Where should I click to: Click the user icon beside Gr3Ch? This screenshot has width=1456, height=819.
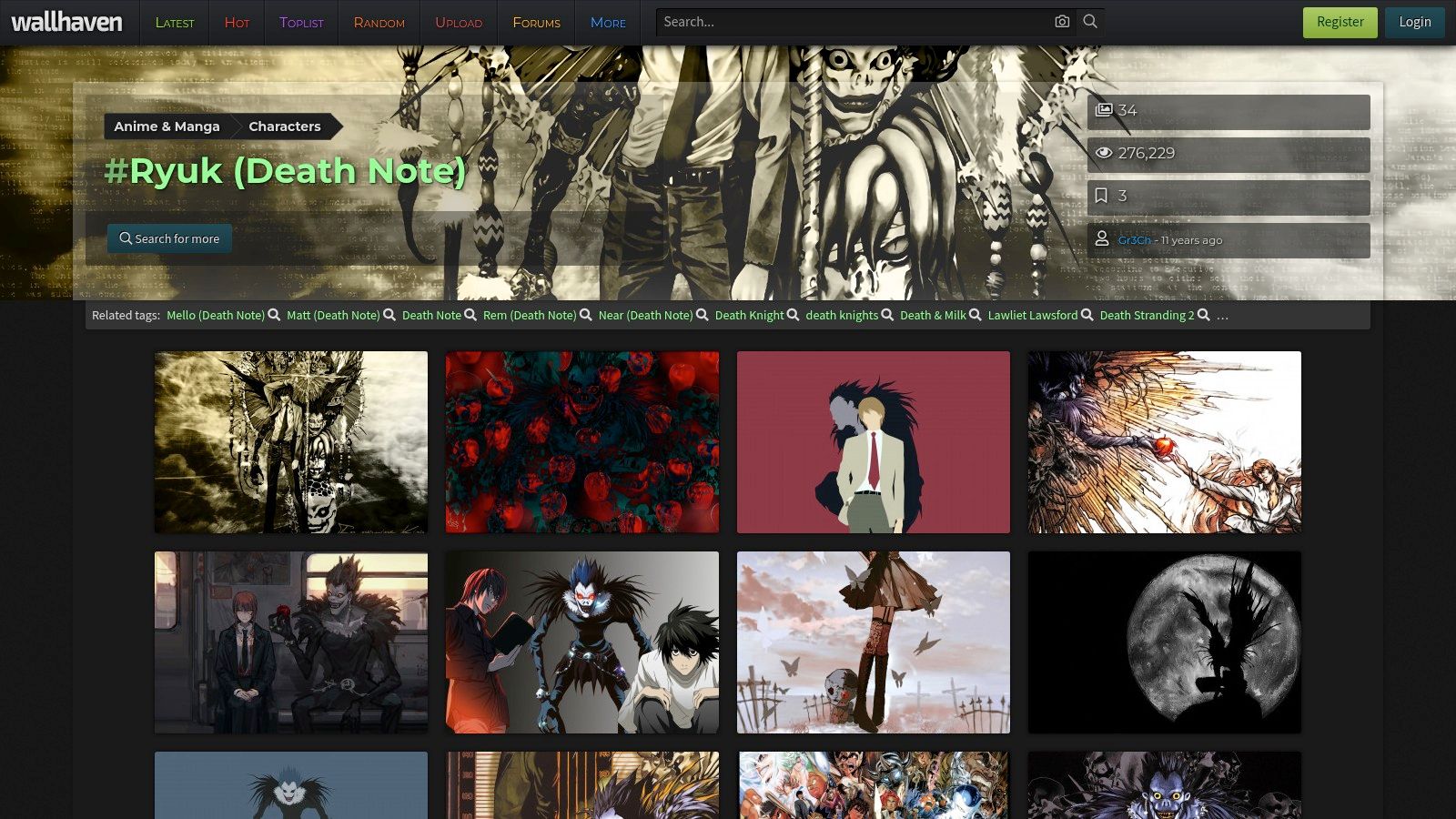pyautogui.click(x=1102, y=238)
